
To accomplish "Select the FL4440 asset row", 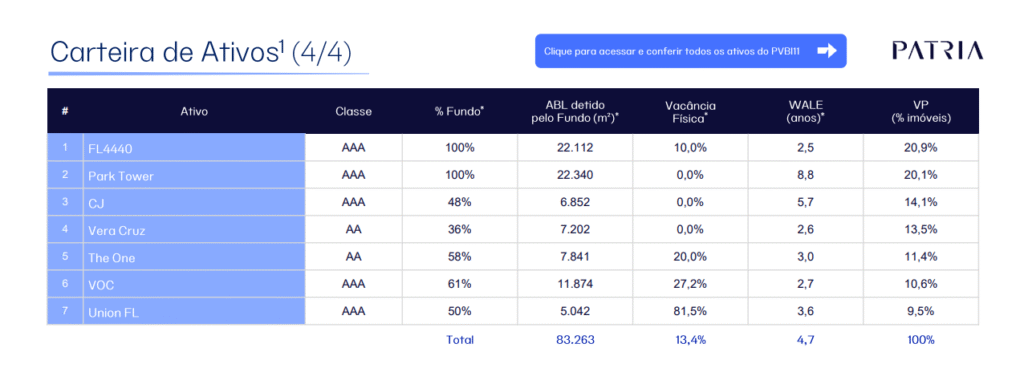I will (x=513, y=147).
